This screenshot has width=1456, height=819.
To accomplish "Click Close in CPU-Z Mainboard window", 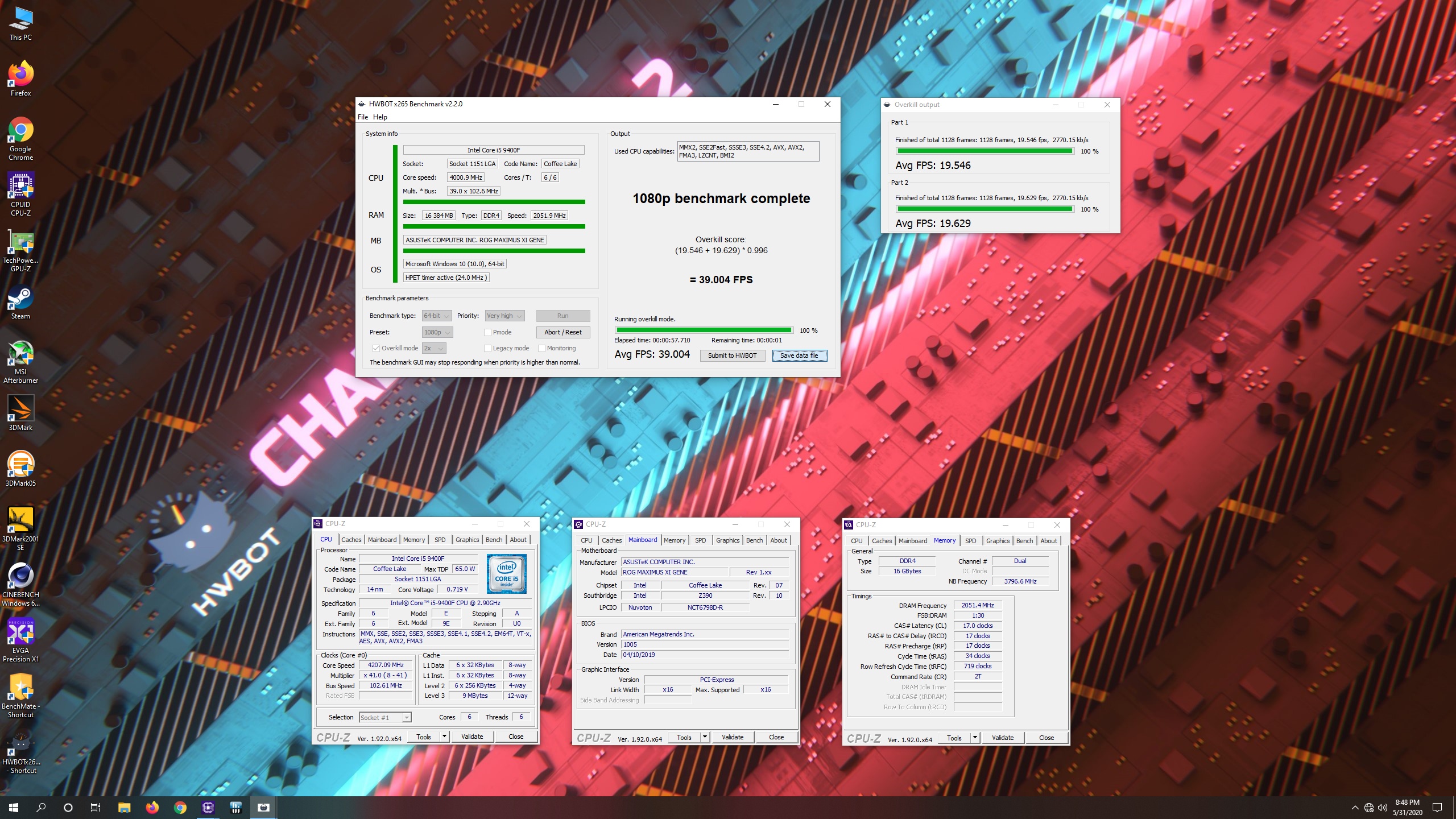I will point(776,737).
